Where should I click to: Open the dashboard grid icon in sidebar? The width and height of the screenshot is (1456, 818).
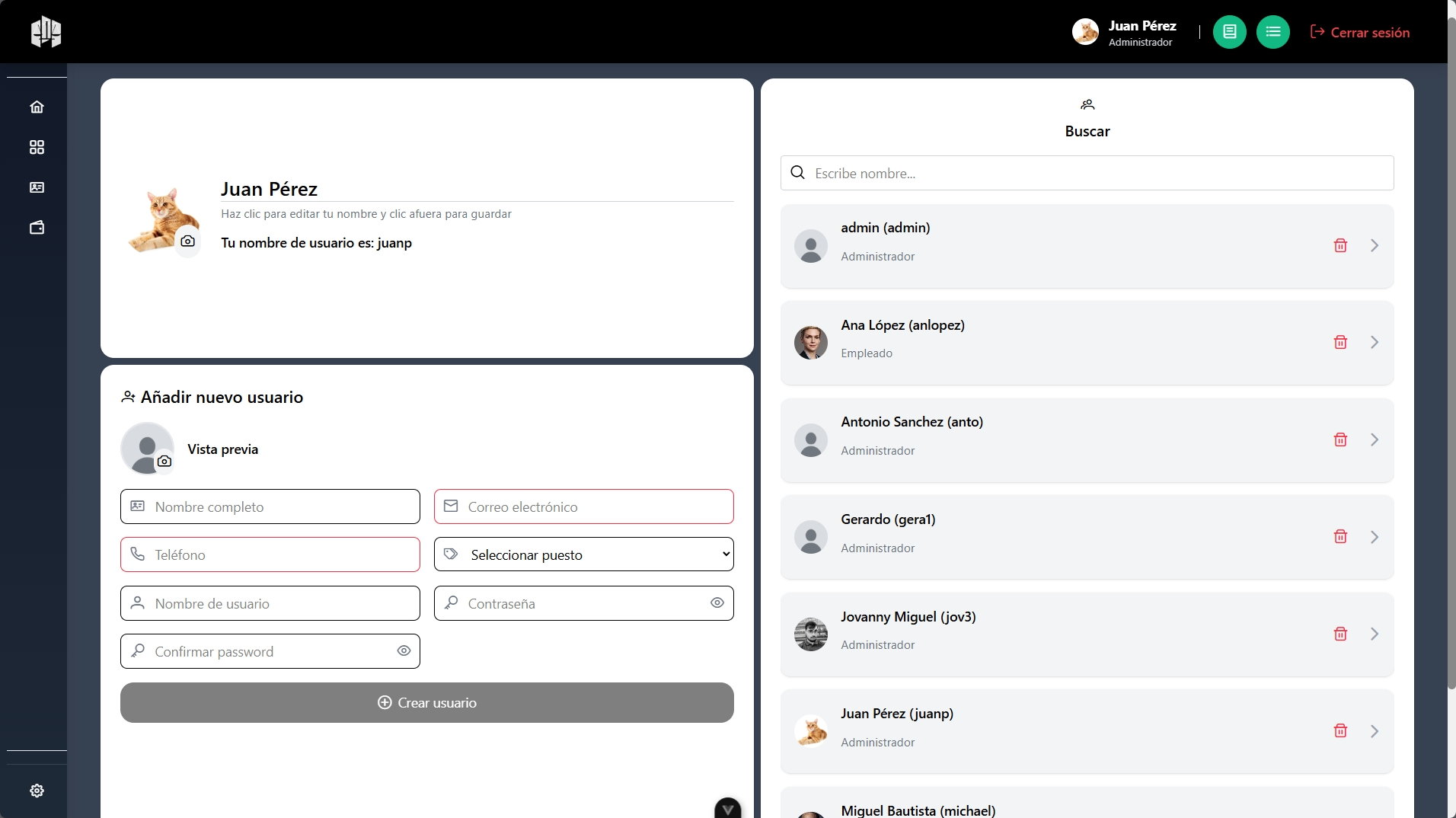click(37, 147)
